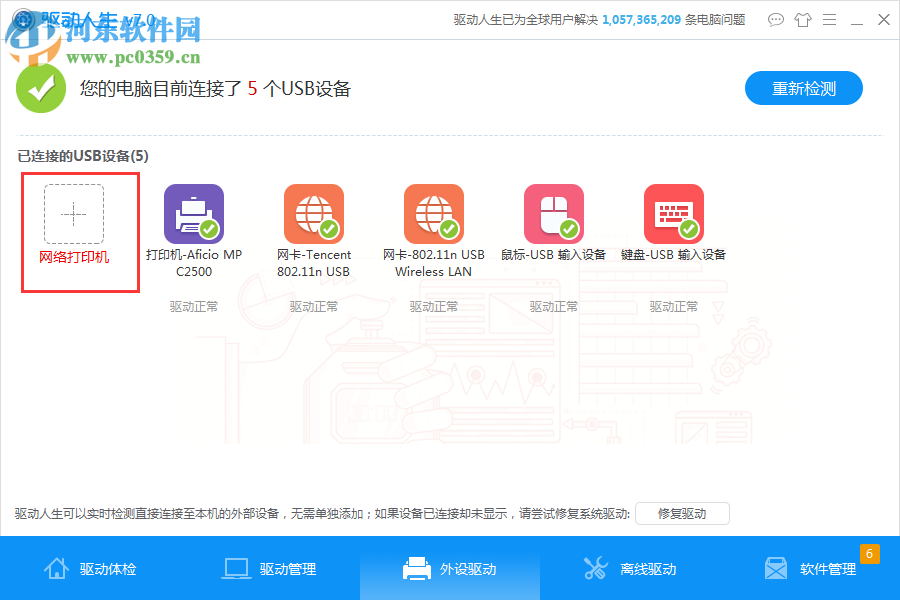900x600 pixels.
Task: Click the 重新检测 button
Action: pyautogui.click(x=803, y=88)
